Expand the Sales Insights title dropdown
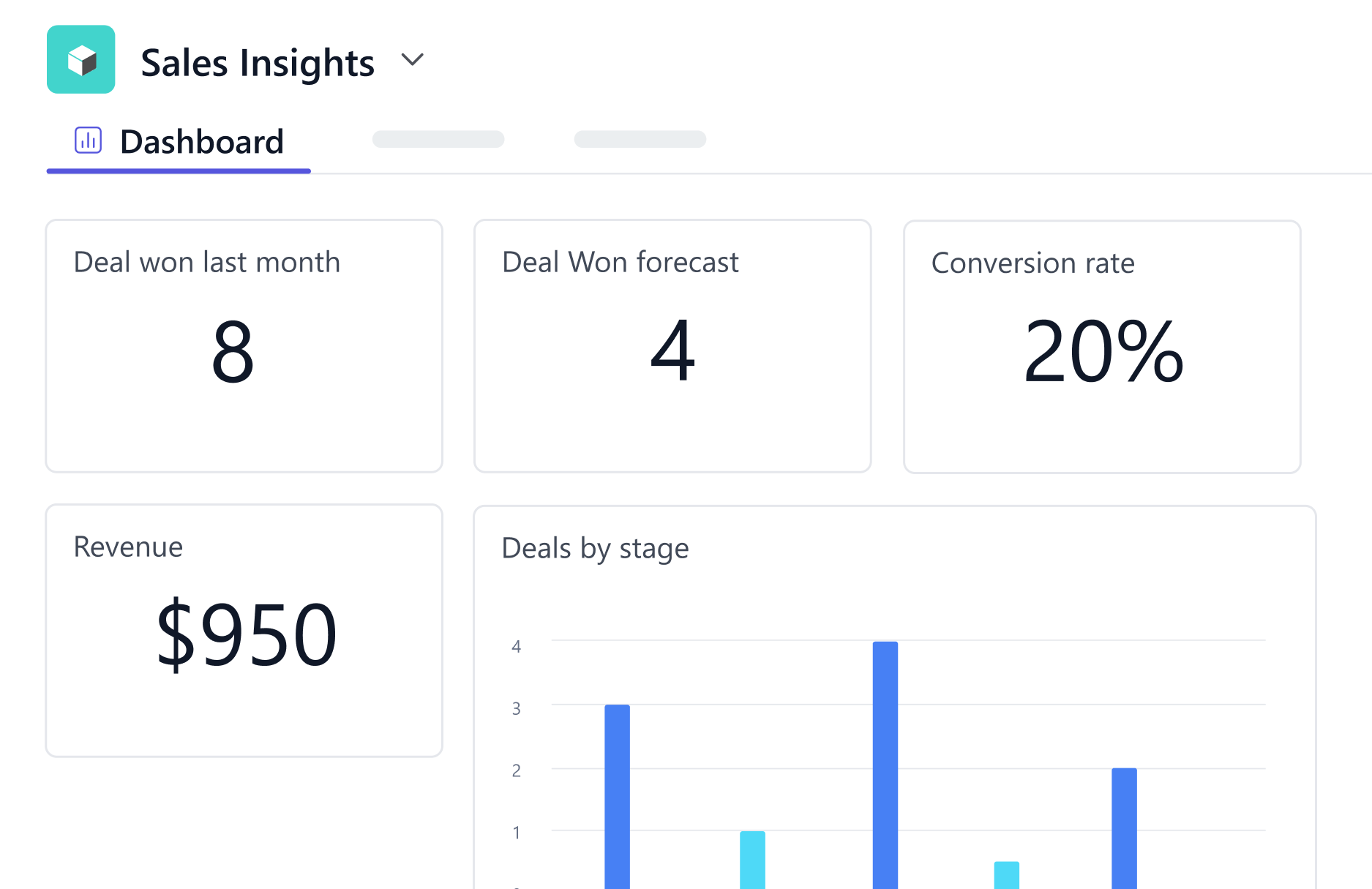Viewport: 1372px width, 889px height. pos(411,61)
